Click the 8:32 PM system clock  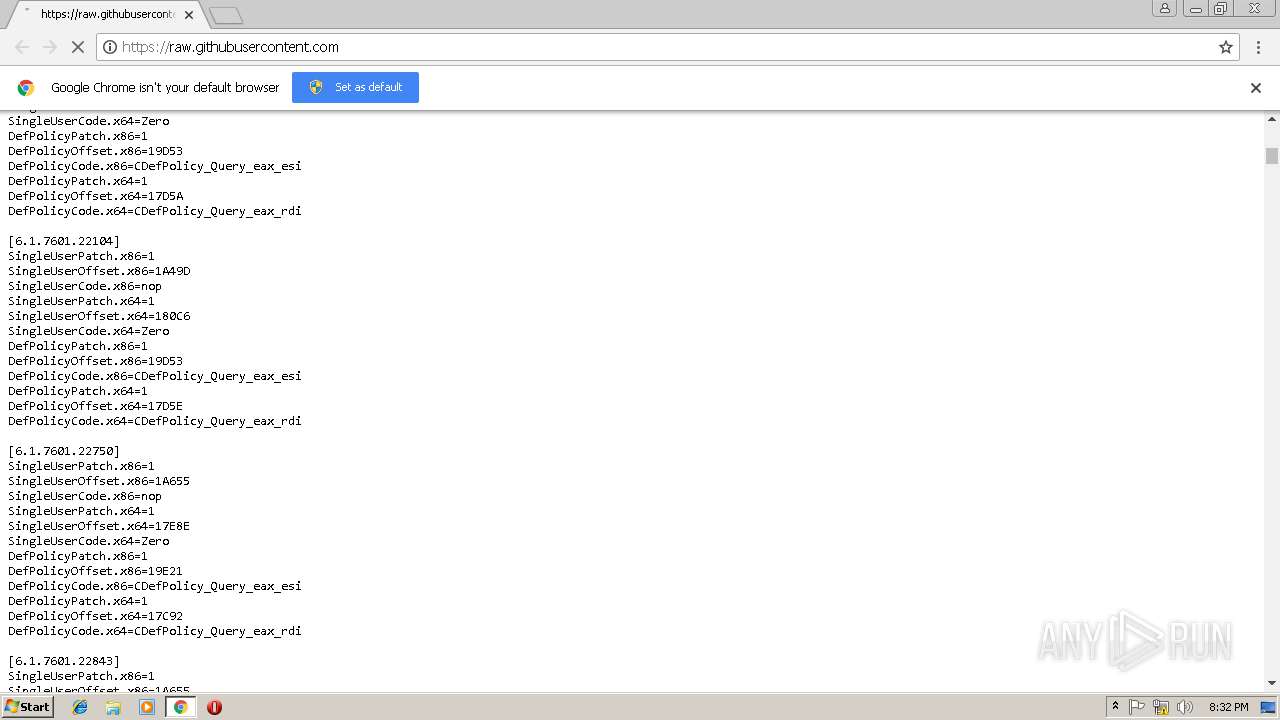1228,707
